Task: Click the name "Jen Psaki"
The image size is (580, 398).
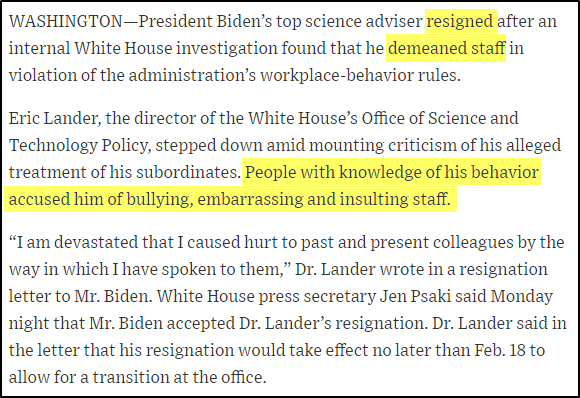Action: pos(415,297)
